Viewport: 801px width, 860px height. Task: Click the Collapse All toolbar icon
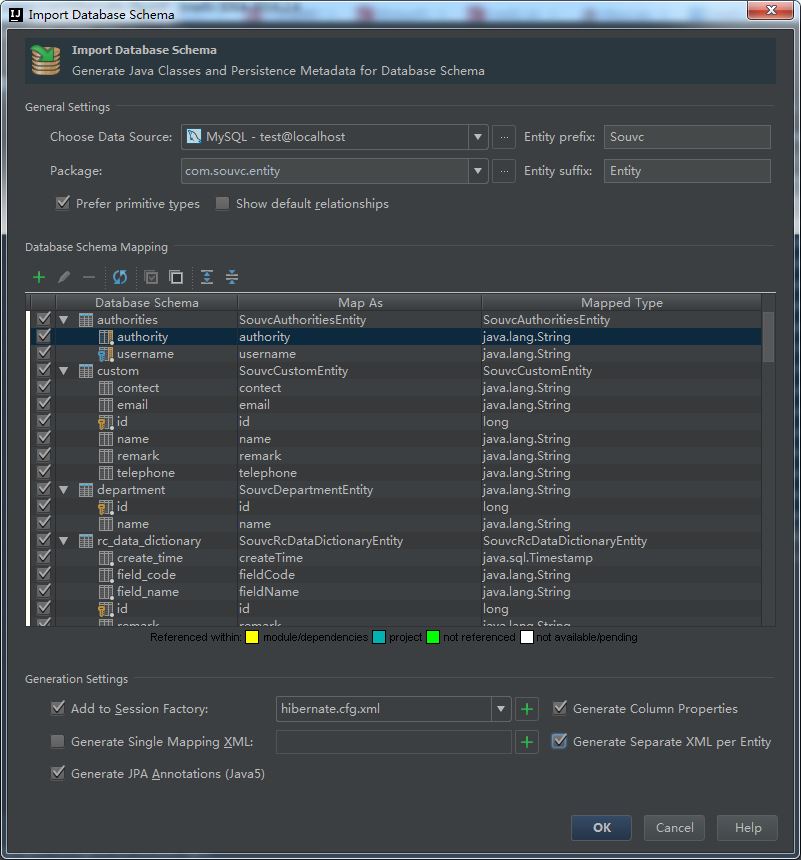coord(232,277)
